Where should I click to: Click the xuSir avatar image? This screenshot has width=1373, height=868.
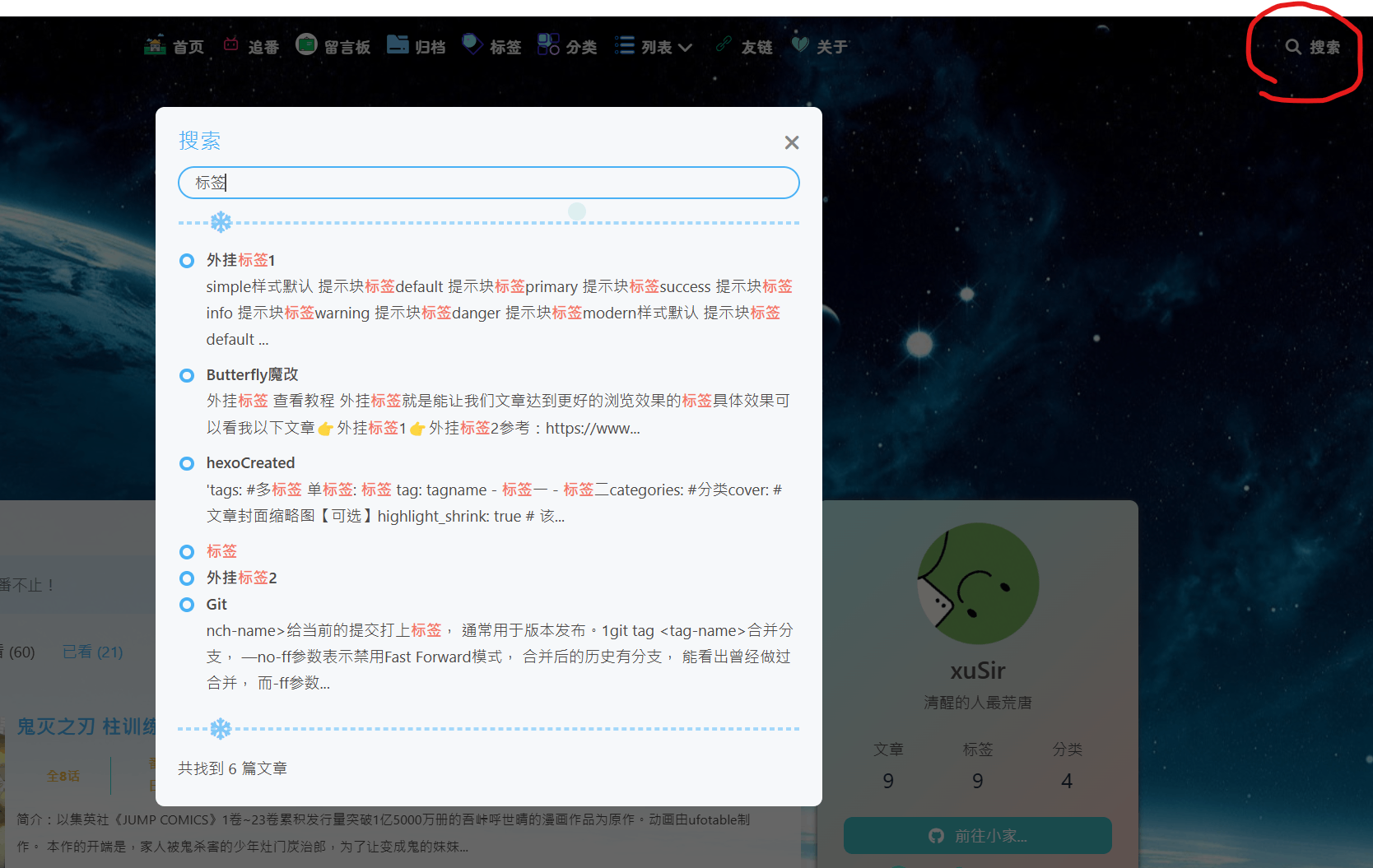click(978, 583)
